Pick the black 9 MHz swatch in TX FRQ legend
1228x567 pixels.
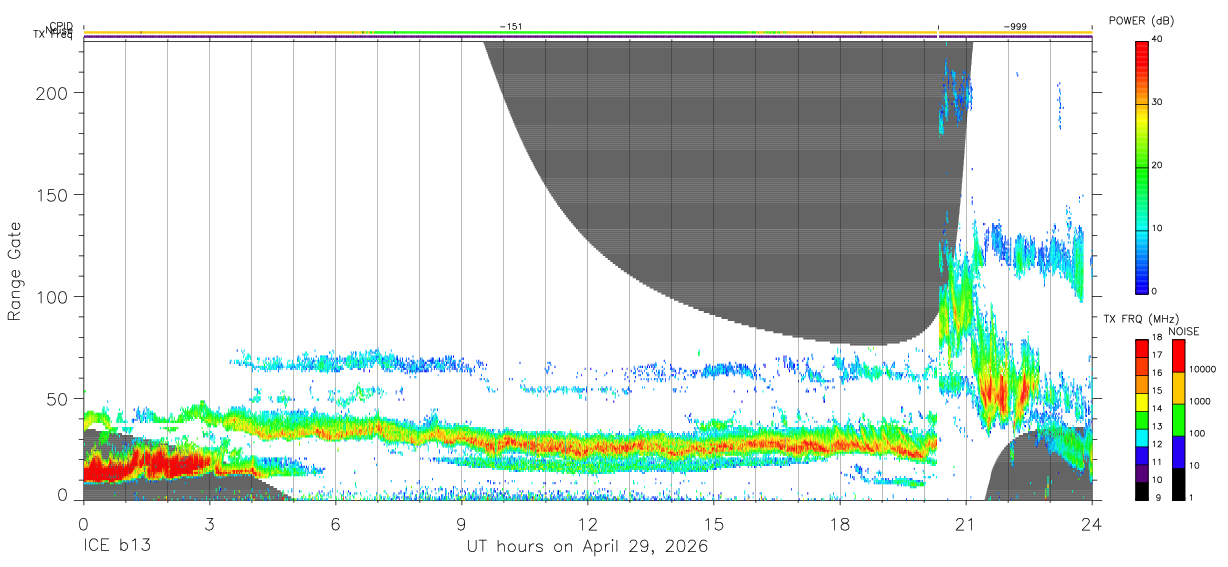point(1141,491)
